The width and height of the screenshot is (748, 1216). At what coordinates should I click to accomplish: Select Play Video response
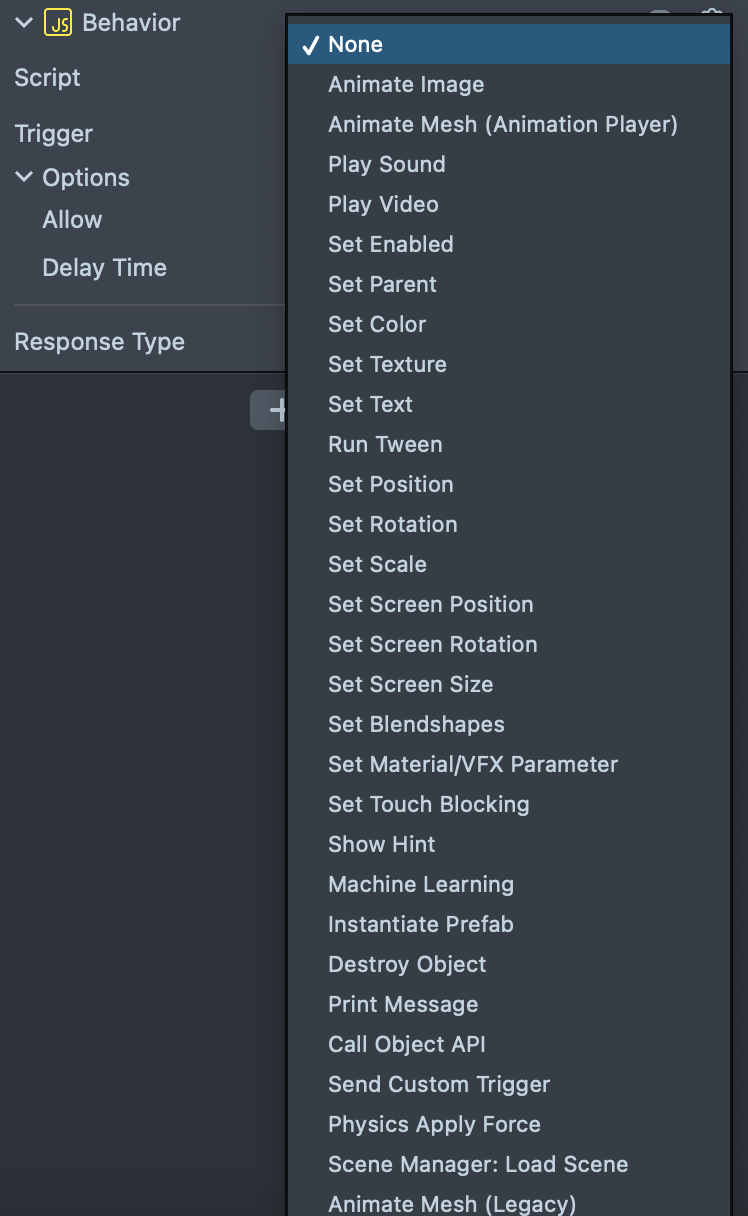tap(383, 204)
